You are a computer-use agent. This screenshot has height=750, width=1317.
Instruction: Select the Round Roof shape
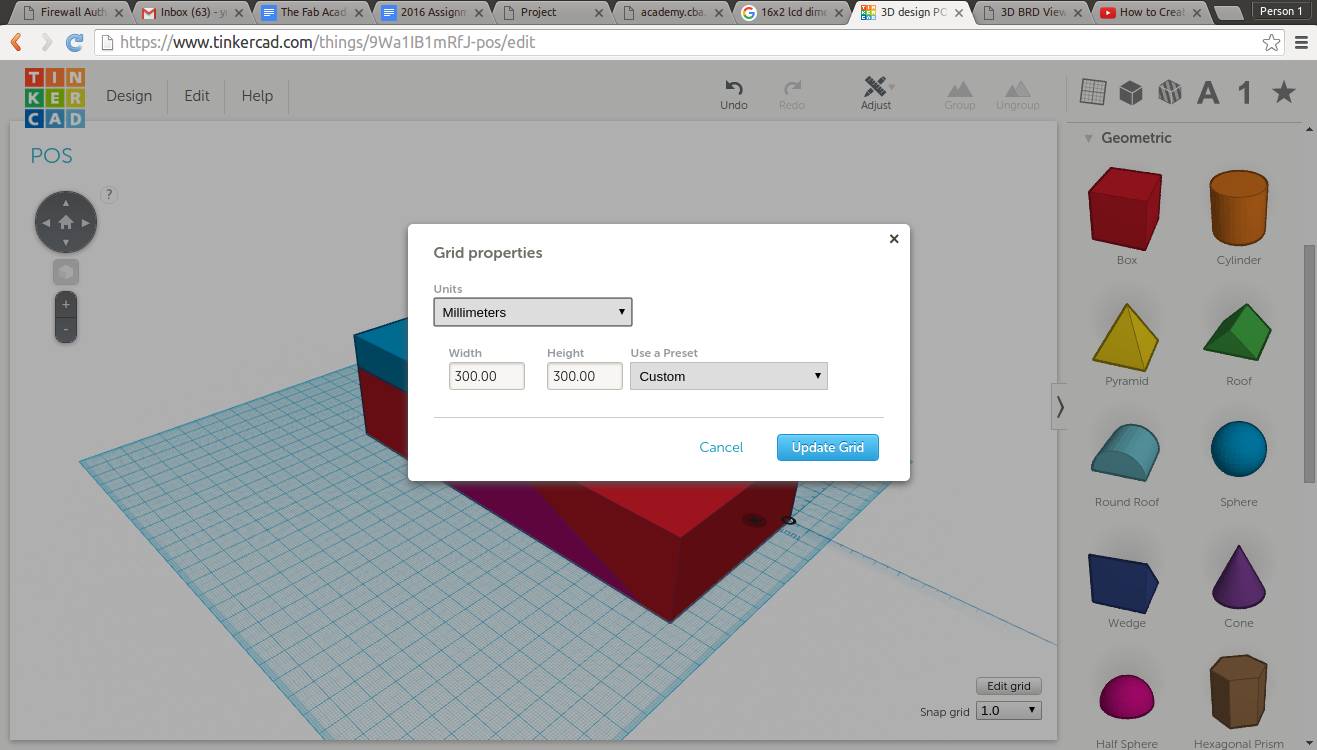click(x=1126, y=453)
